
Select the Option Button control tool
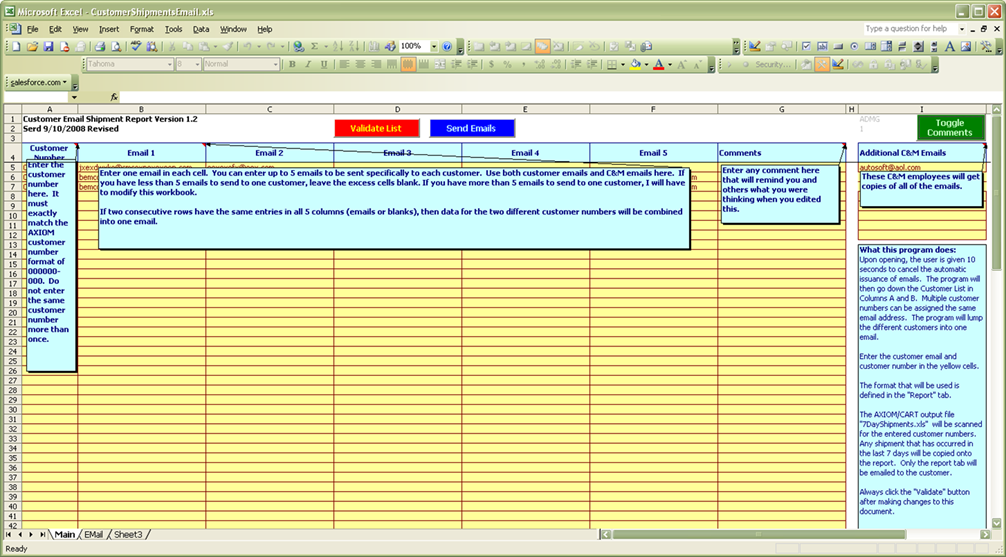854,46
